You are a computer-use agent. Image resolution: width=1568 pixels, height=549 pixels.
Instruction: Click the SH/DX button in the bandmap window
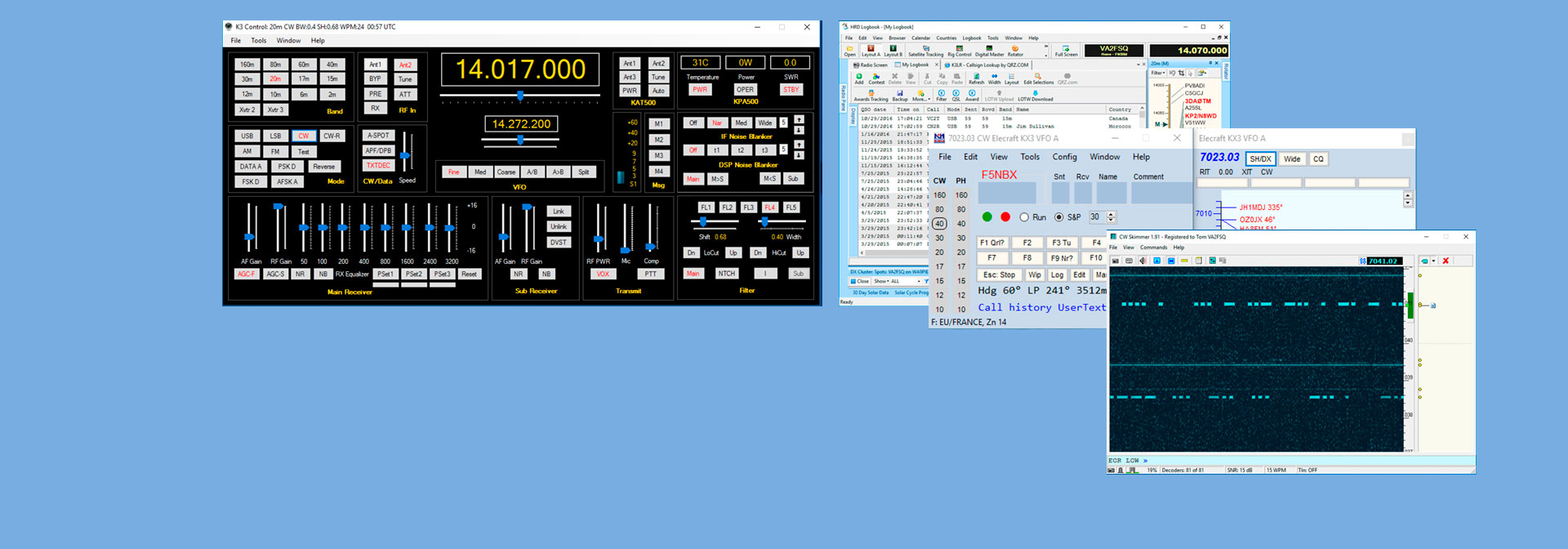tap(1260, 159)
